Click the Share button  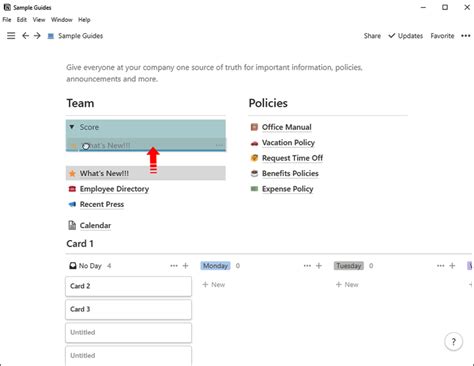(x=372, y=36)
